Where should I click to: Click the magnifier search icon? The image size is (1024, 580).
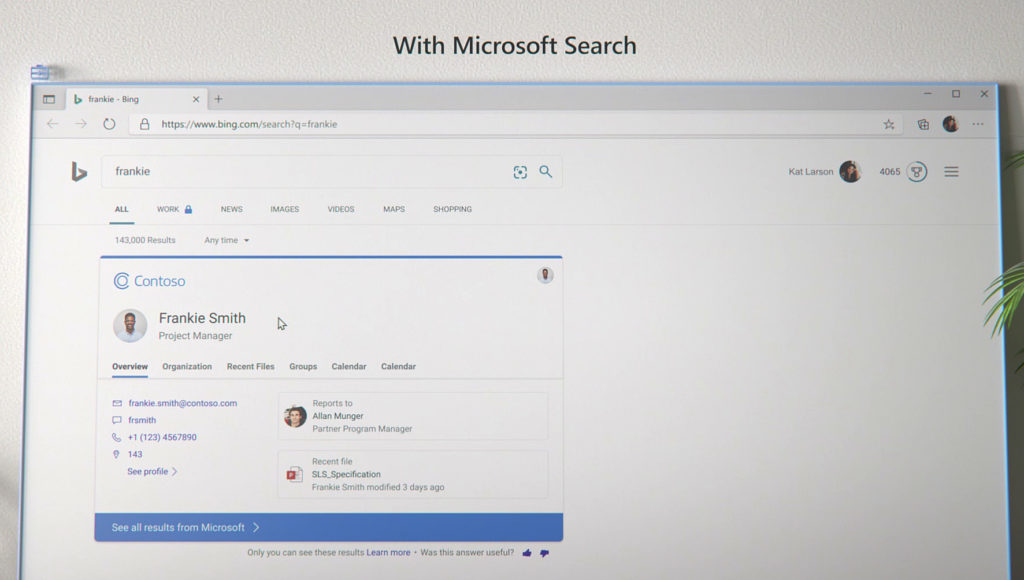click(545, 171)
